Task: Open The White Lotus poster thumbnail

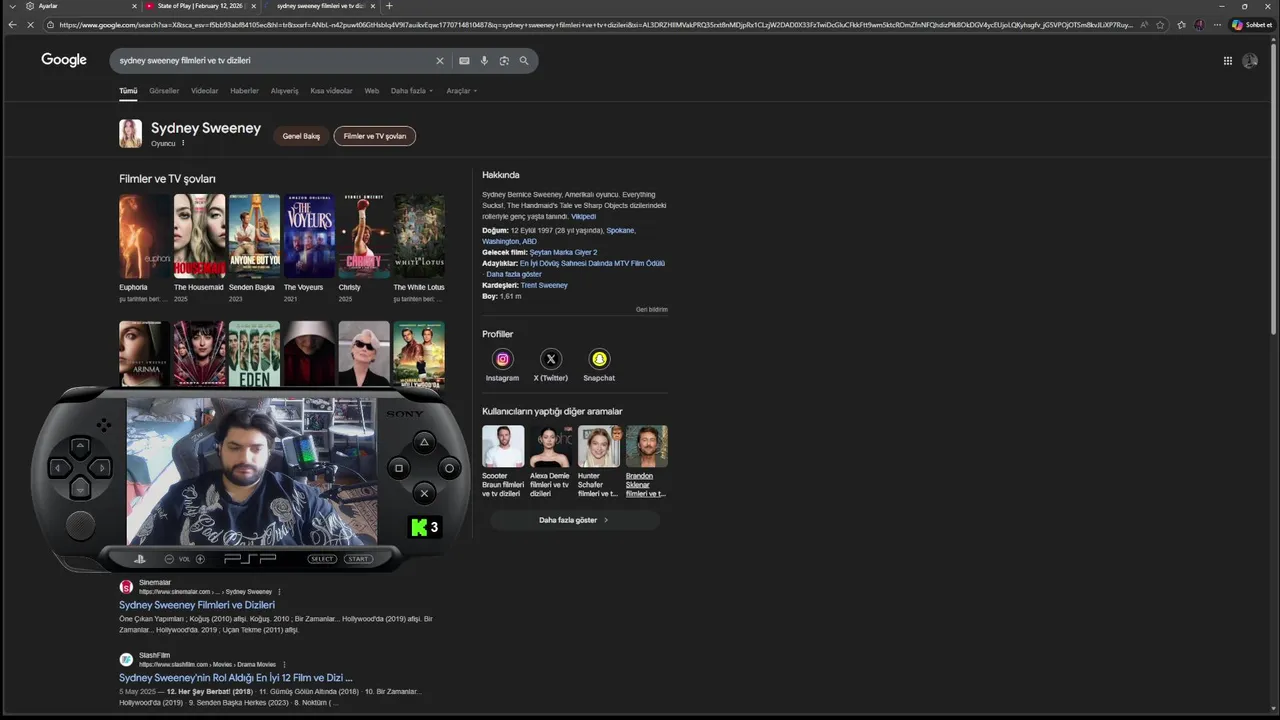Action: (419, 236)
